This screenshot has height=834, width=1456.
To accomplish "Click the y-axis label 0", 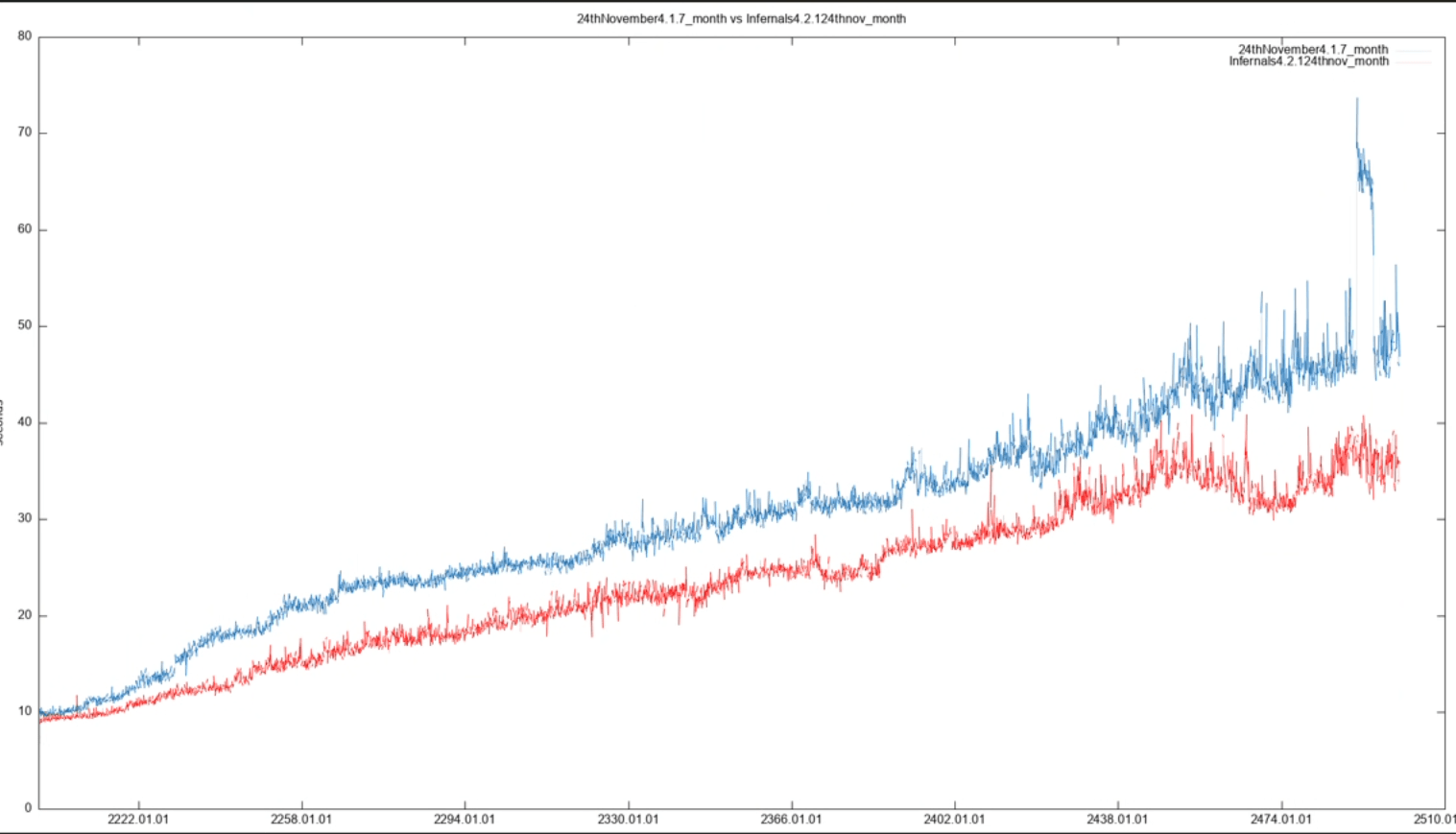I will [x=28, y=807].
